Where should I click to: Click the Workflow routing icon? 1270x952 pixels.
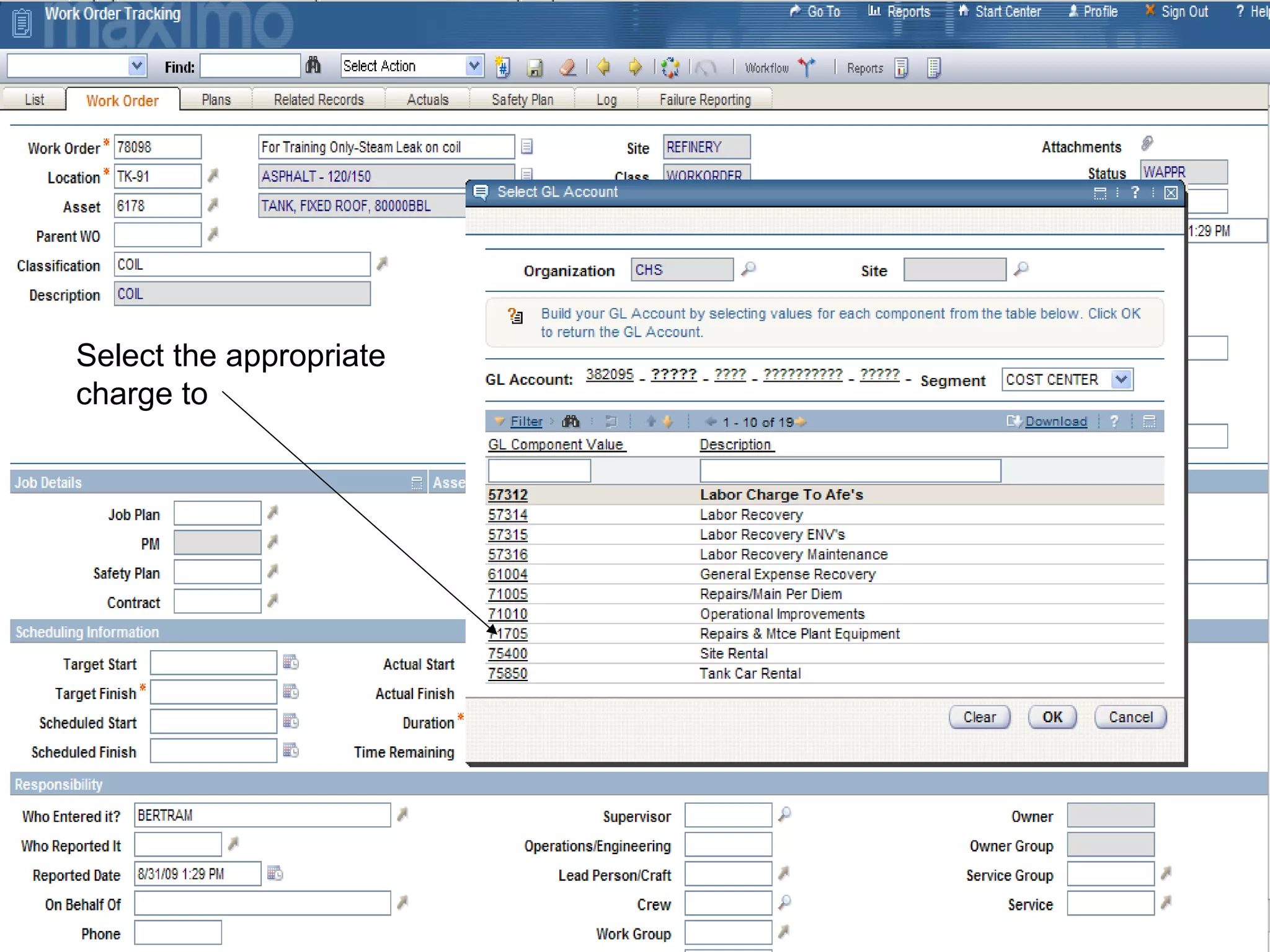tap(806, 68)
